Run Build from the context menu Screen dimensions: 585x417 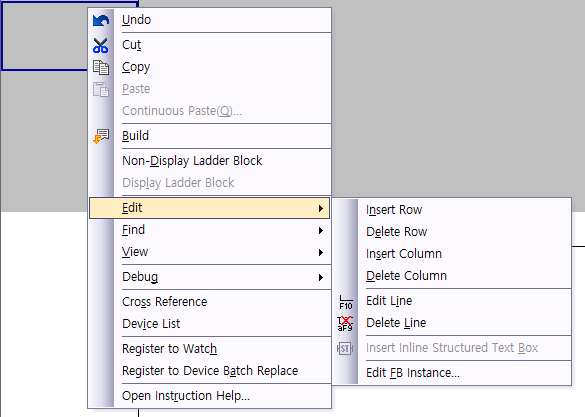pos(210,136)
